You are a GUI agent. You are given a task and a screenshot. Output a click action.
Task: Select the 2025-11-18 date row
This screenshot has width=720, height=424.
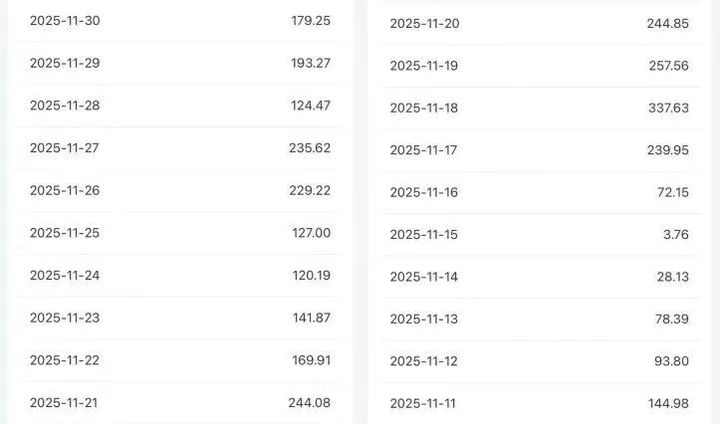tap(424, 108)
